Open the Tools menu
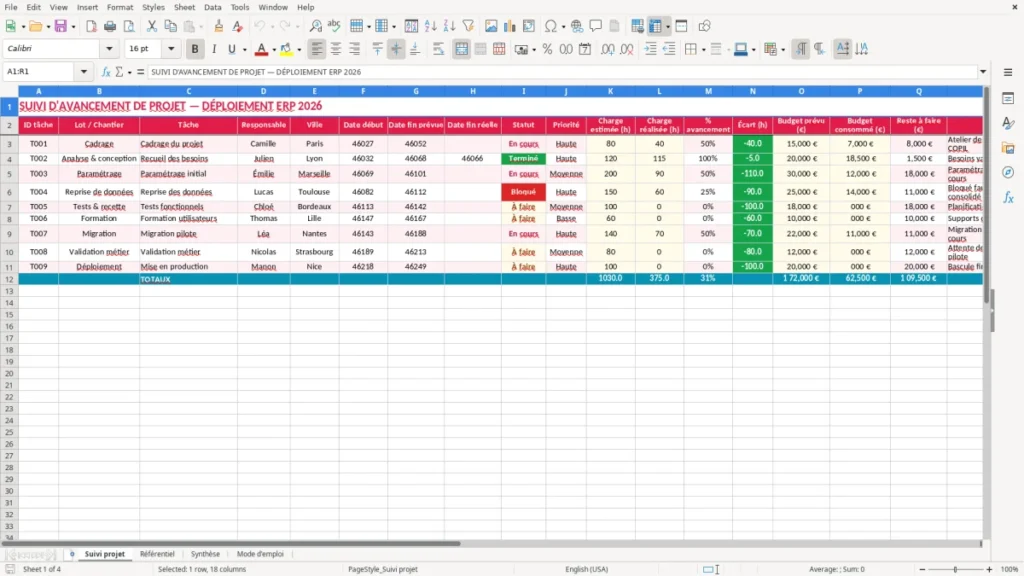 point(240,7)
